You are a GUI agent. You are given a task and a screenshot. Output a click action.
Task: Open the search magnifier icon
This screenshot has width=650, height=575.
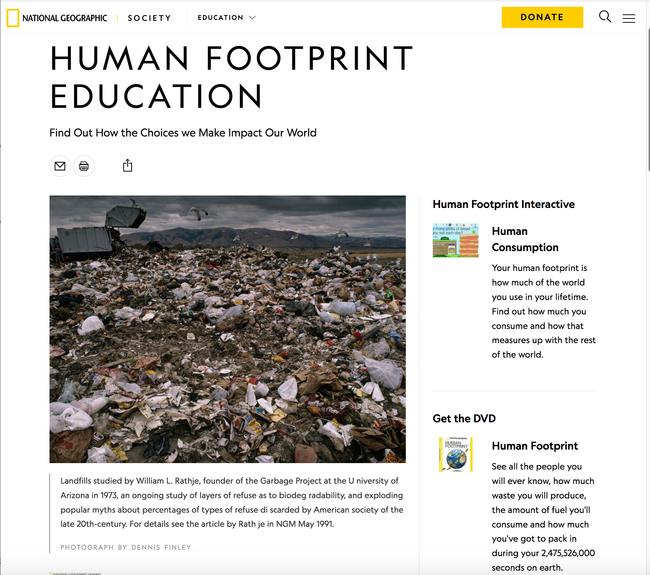point(605,17)
